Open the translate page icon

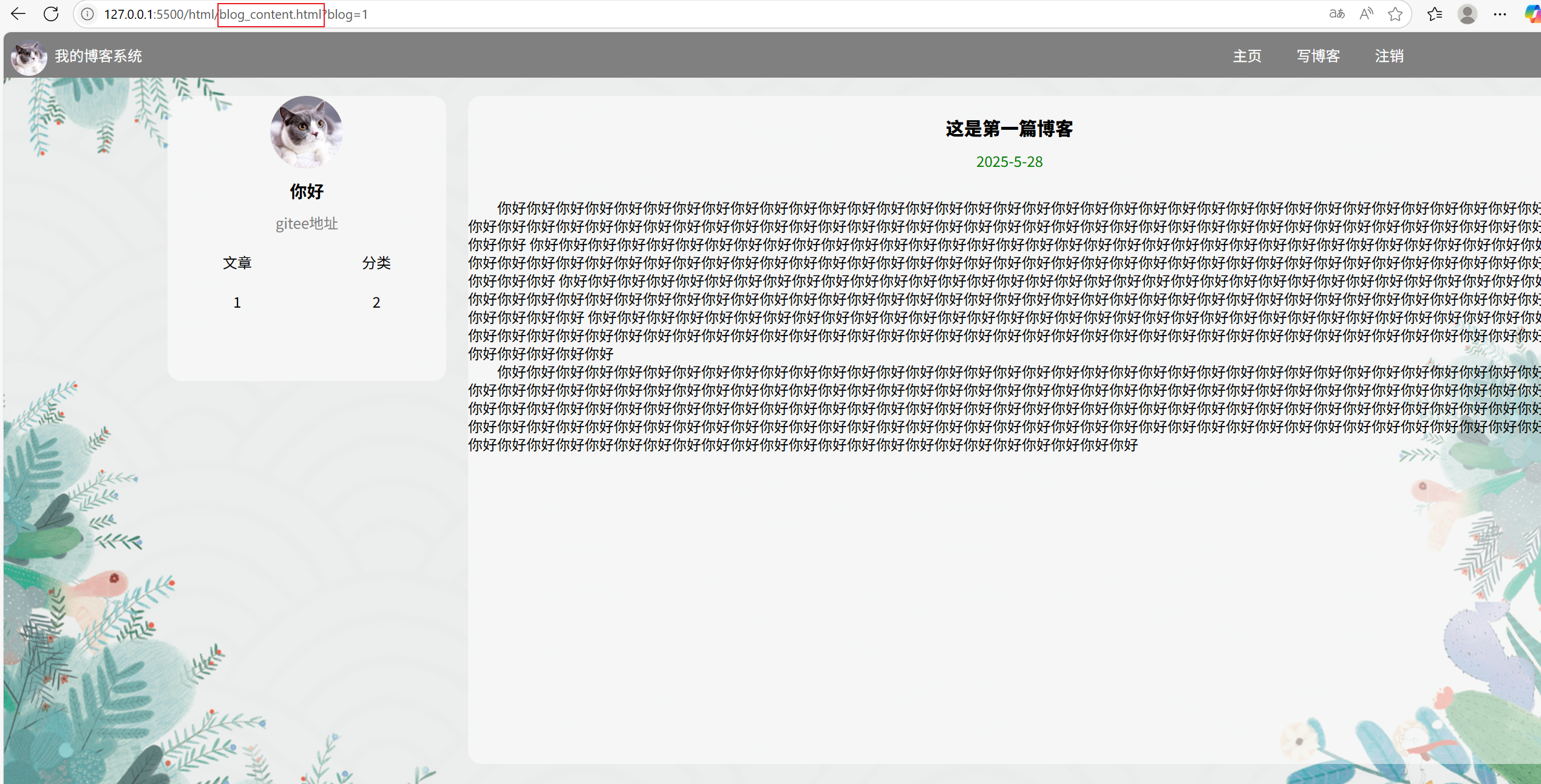point(1336,14)
